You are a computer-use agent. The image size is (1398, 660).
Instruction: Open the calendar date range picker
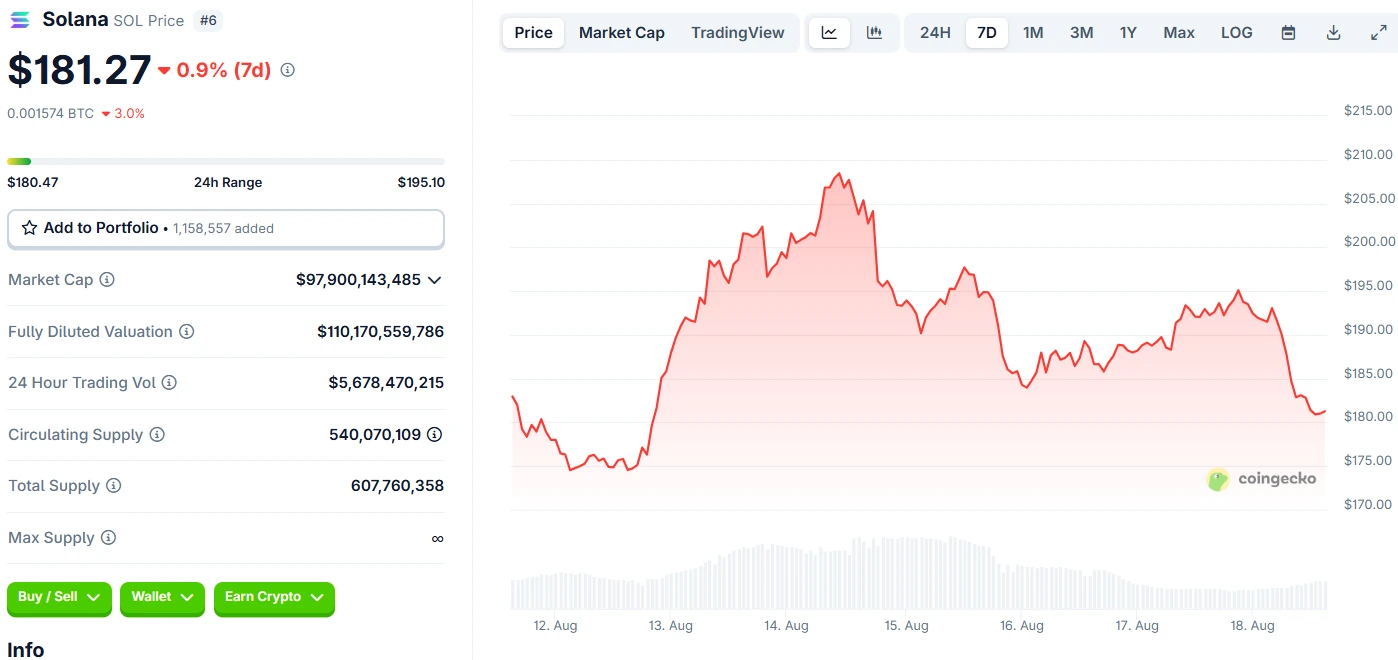click(x=1288, y=32)
